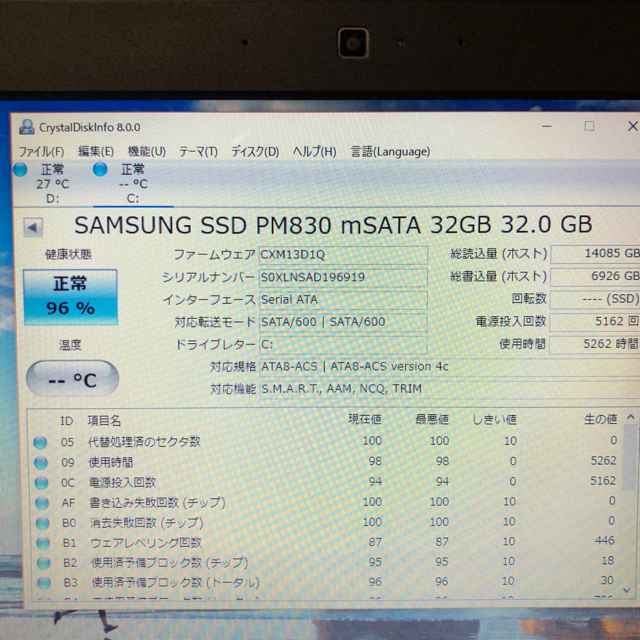Click power on count value 5162 回
640x640 pixels.
[x=595, y=322]
